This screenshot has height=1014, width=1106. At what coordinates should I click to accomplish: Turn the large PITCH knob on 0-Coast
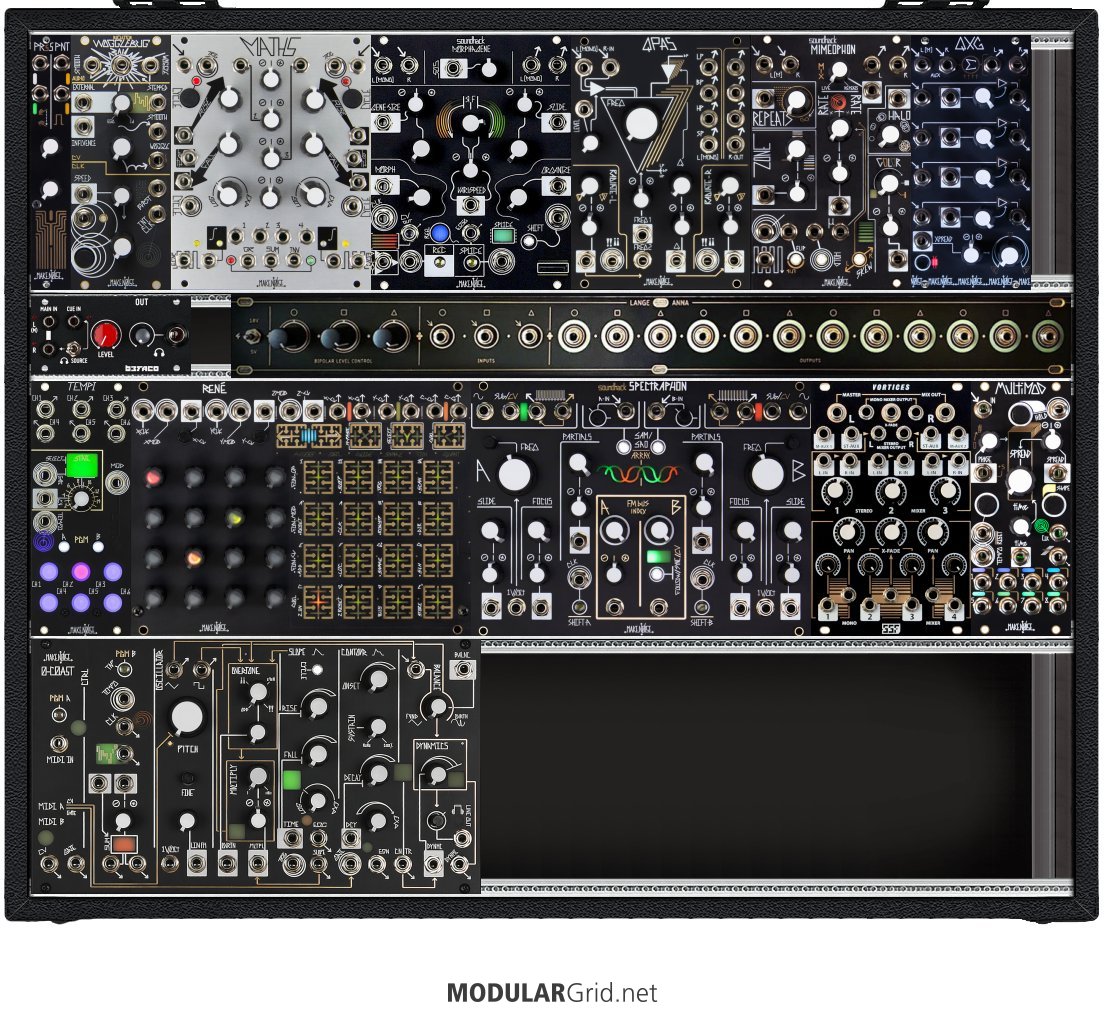coord(187,716)
